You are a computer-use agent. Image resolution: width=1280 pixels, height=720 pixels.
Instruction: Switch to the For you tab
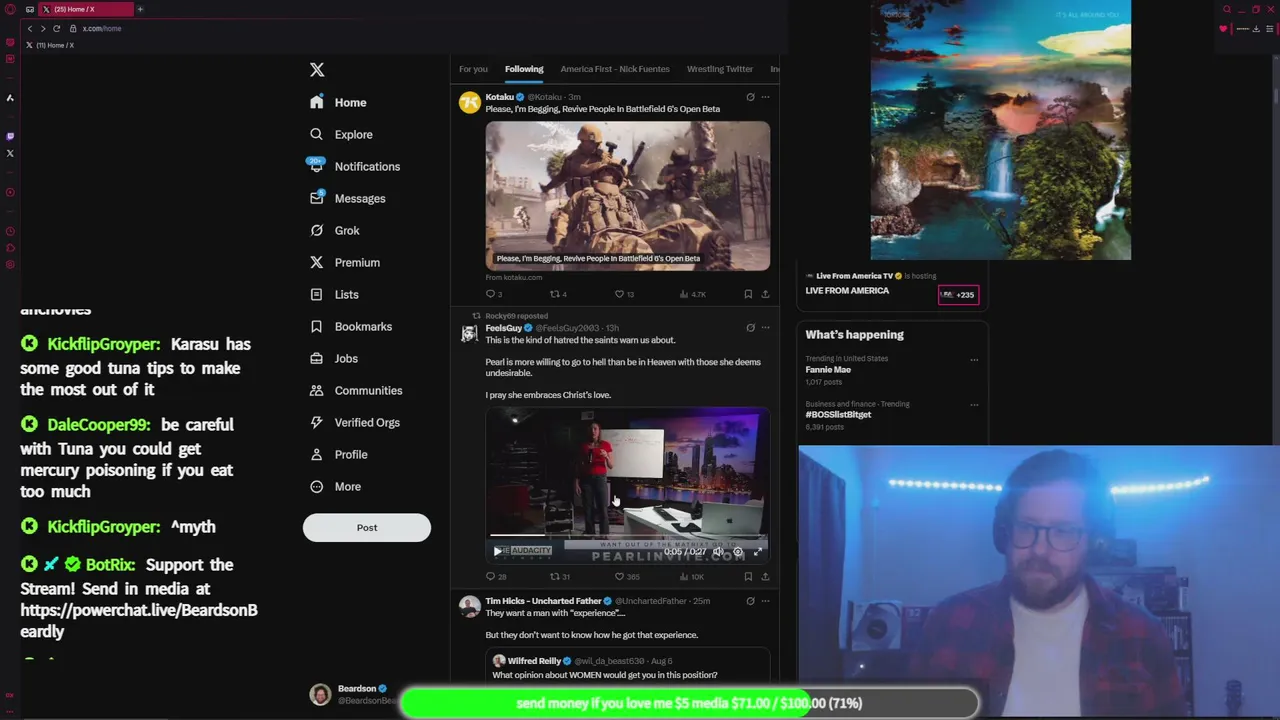473,69
